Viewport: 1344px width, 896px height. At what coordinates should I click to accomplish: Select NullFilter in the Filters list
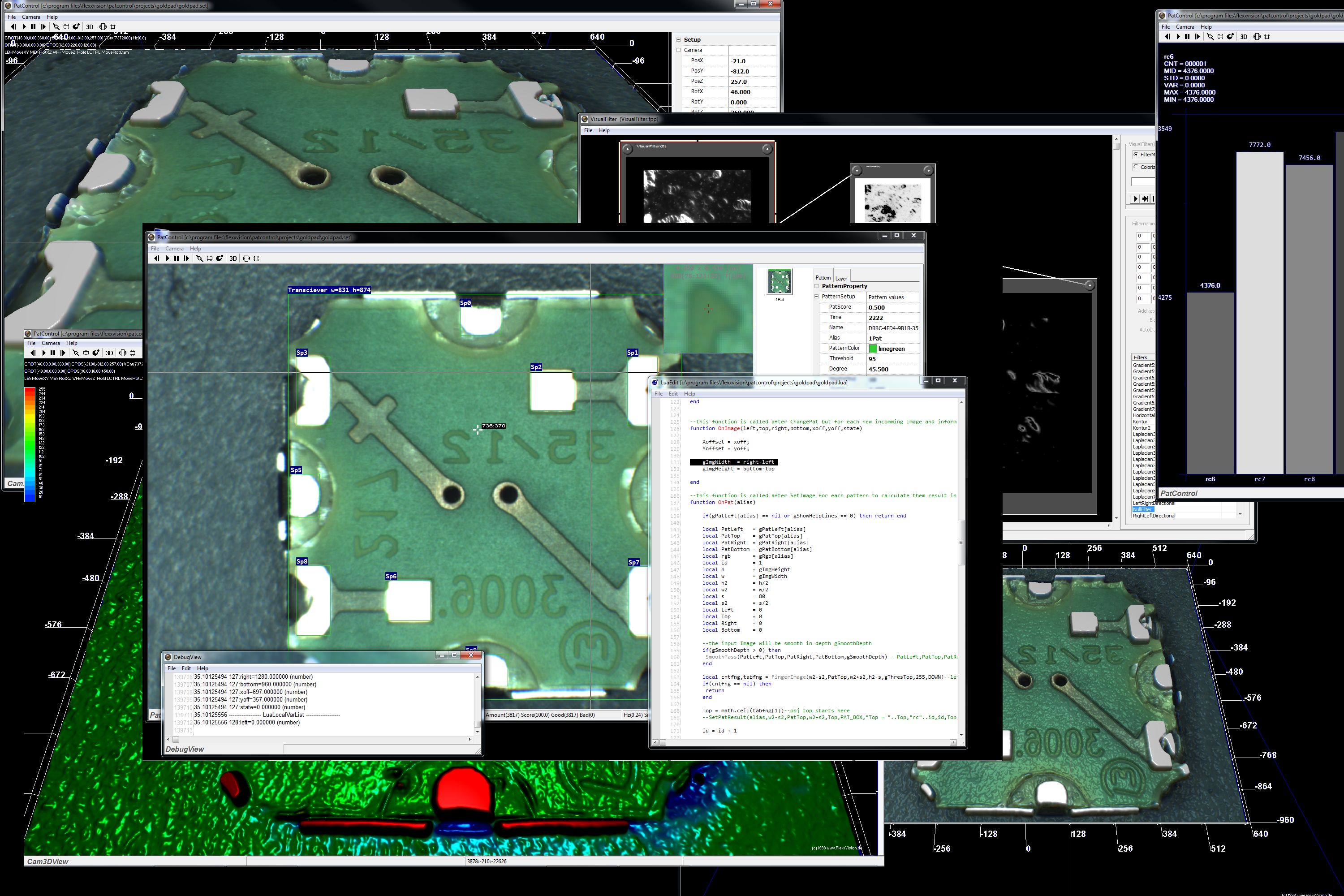pos(1143,509)
